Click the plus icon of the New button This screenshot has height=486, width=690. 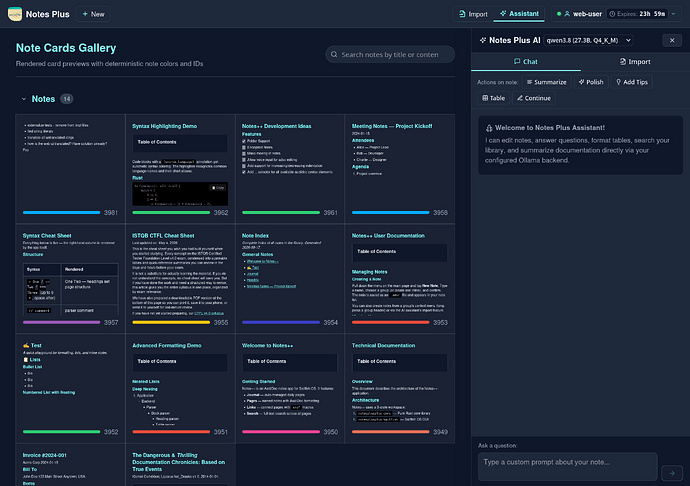pyautogui.click(x=85, y=14)
